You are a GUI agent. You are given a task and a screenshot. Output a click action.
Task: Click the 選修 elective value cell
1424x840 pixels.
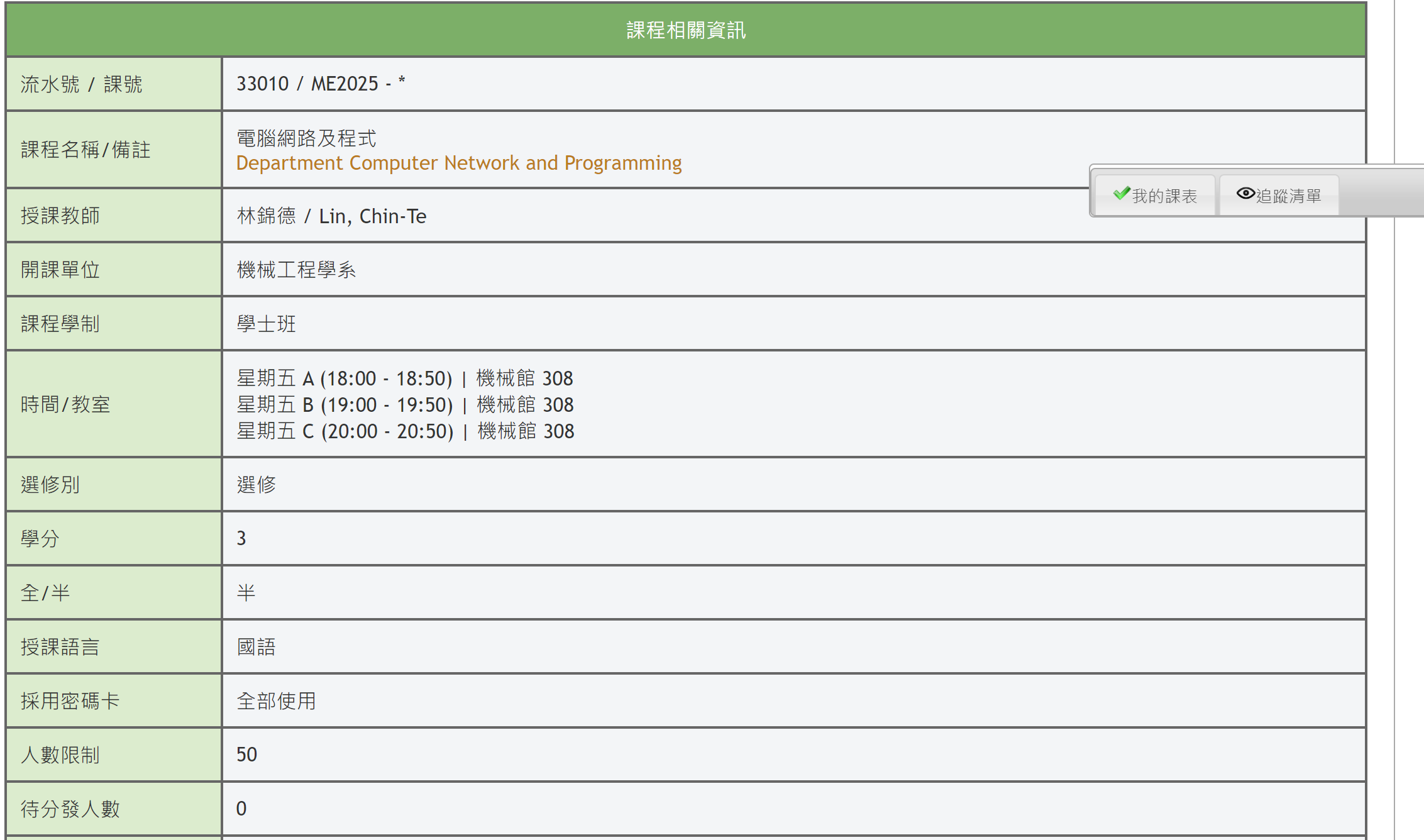tap(255, 485)
